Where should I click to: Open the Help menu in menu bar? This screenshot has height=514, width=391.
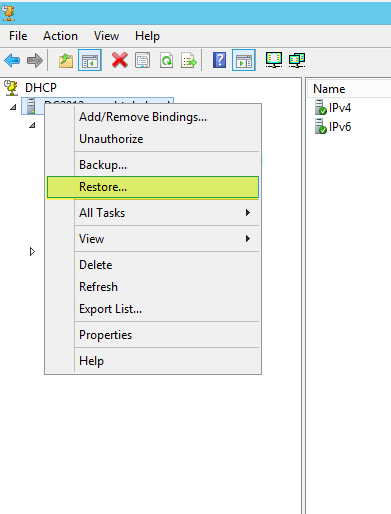click(x=147, y=36)
